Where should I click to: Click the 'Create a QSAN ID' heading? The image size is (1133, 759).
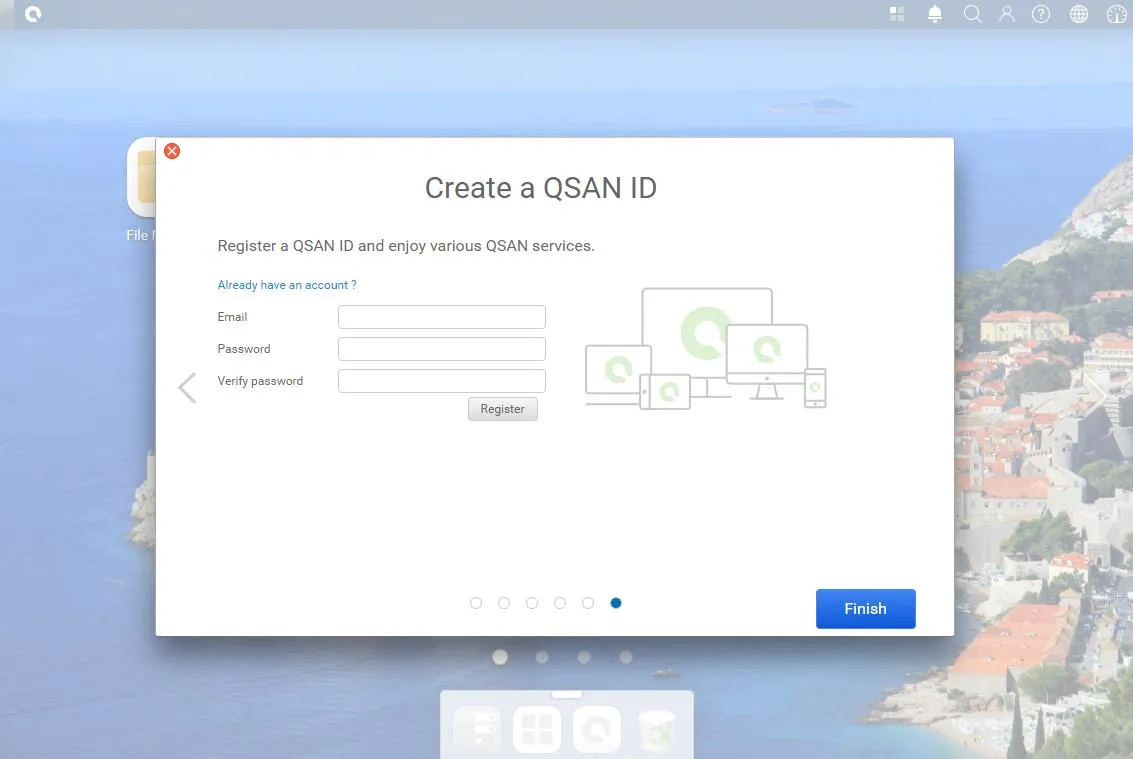540,188
